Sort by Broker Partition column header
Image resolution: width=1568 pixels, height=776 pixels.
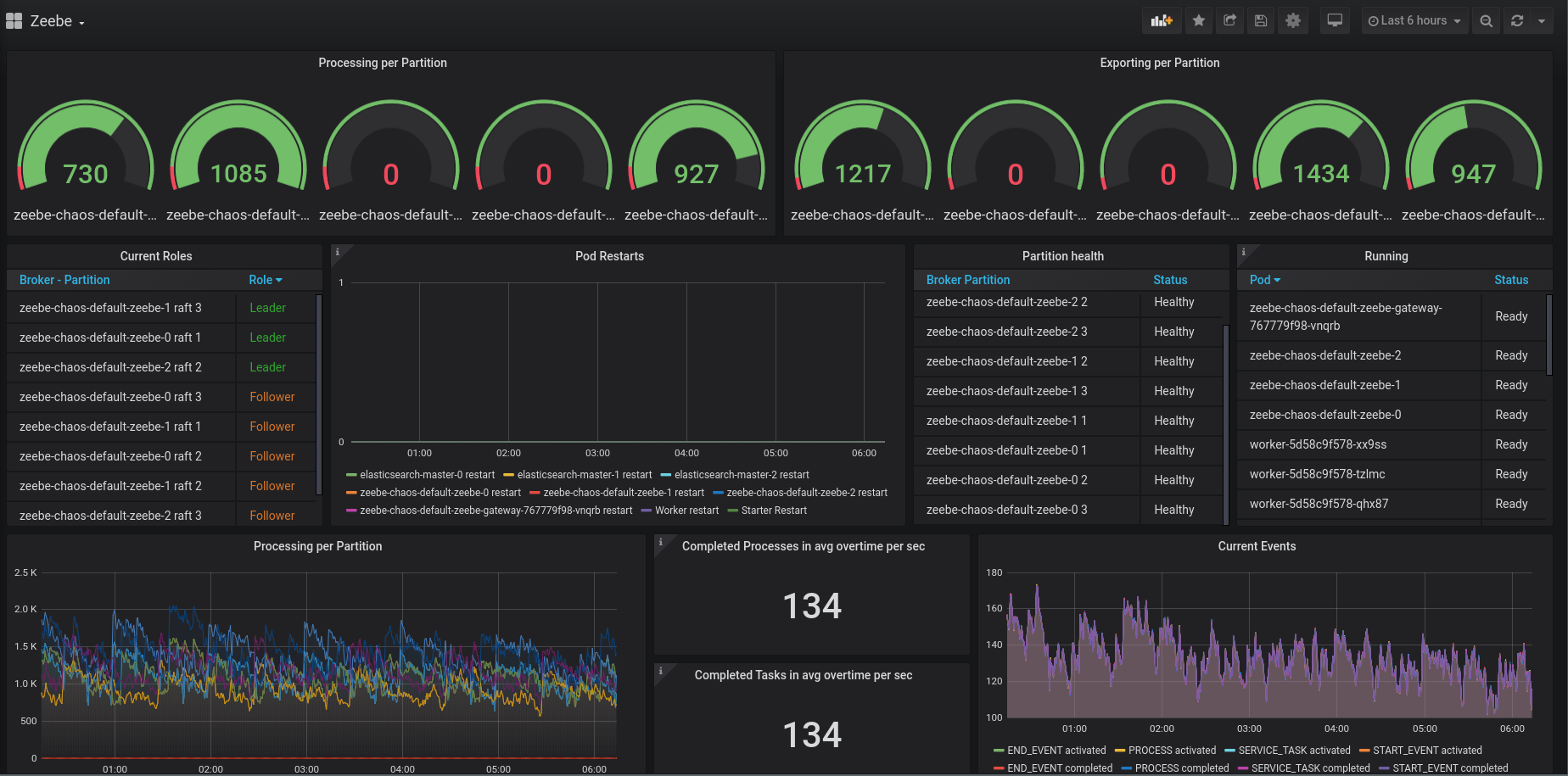pyautogui.click(x=968, y=280)
